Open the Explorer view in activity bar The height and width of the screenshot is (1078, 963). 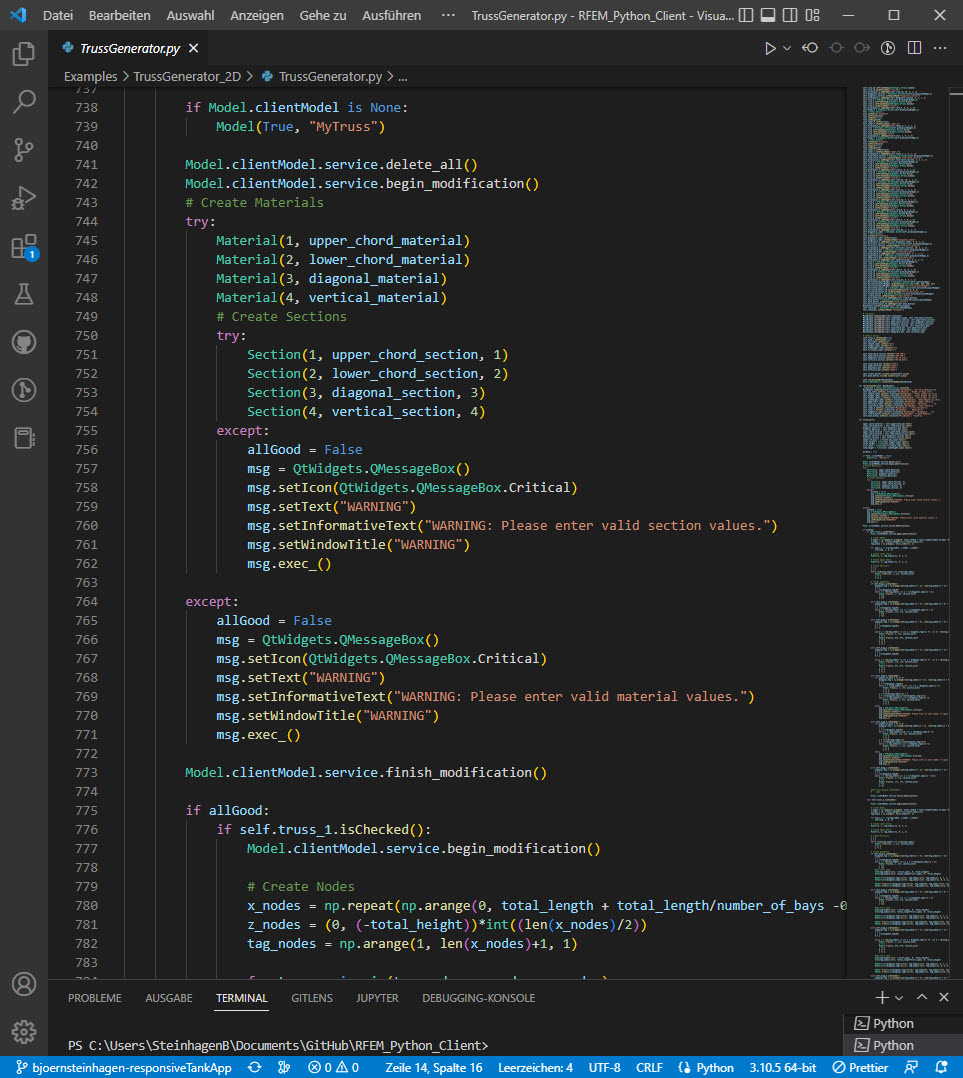click(24, 54)
